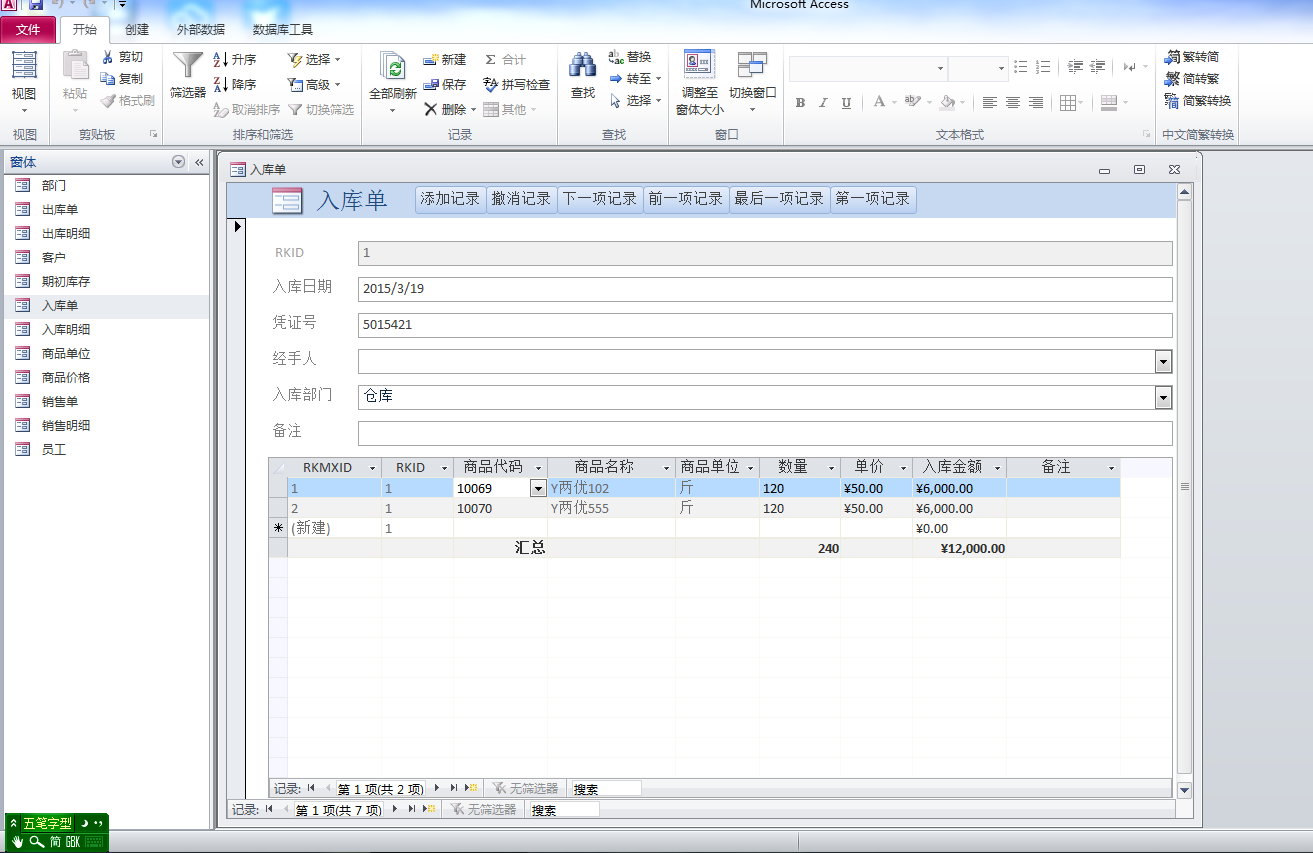Click the 查找 binoculars icon
This screenshot has width=1313, height=853.
(582, 65)
